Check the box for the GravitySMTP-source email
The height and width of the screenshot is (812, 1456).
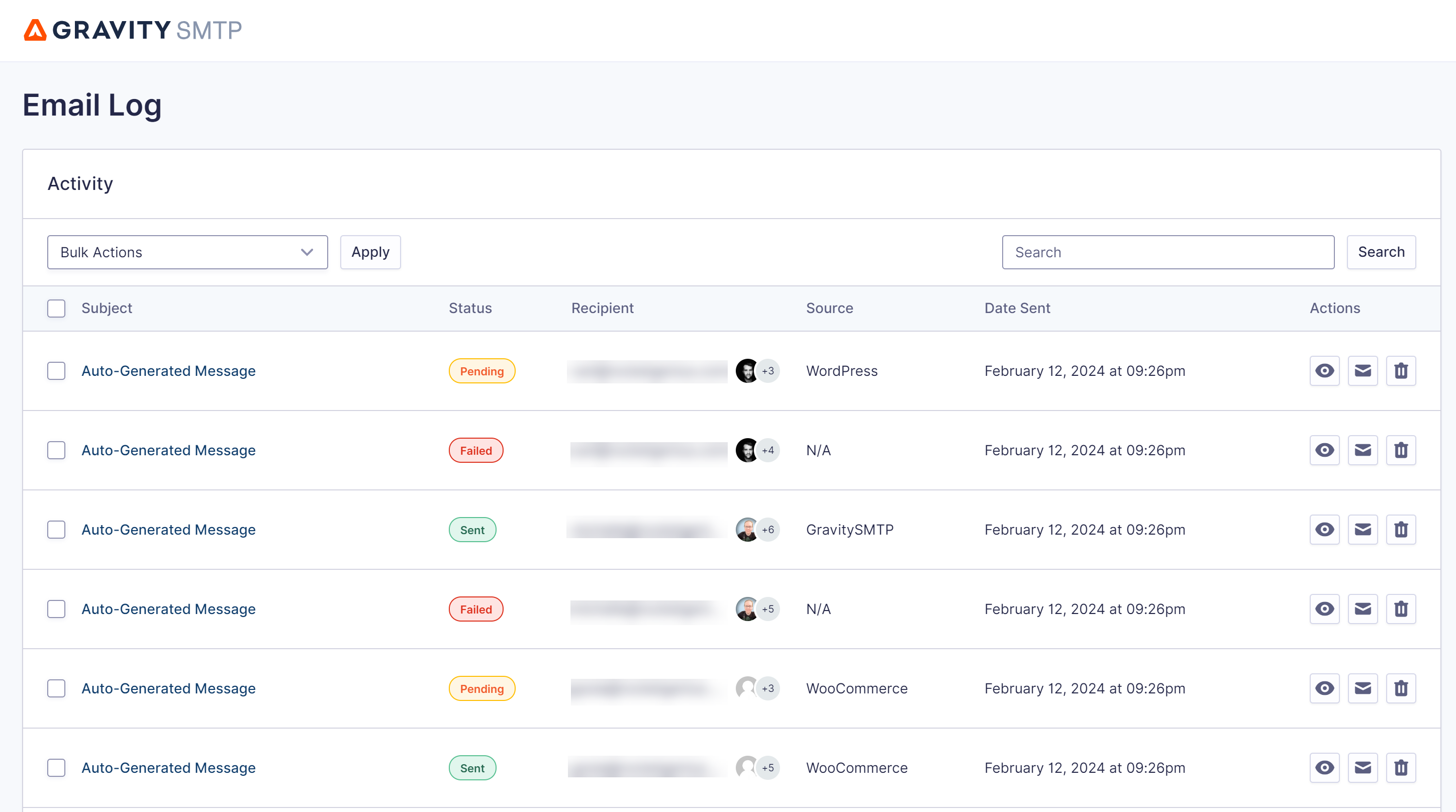click(56, 530)
